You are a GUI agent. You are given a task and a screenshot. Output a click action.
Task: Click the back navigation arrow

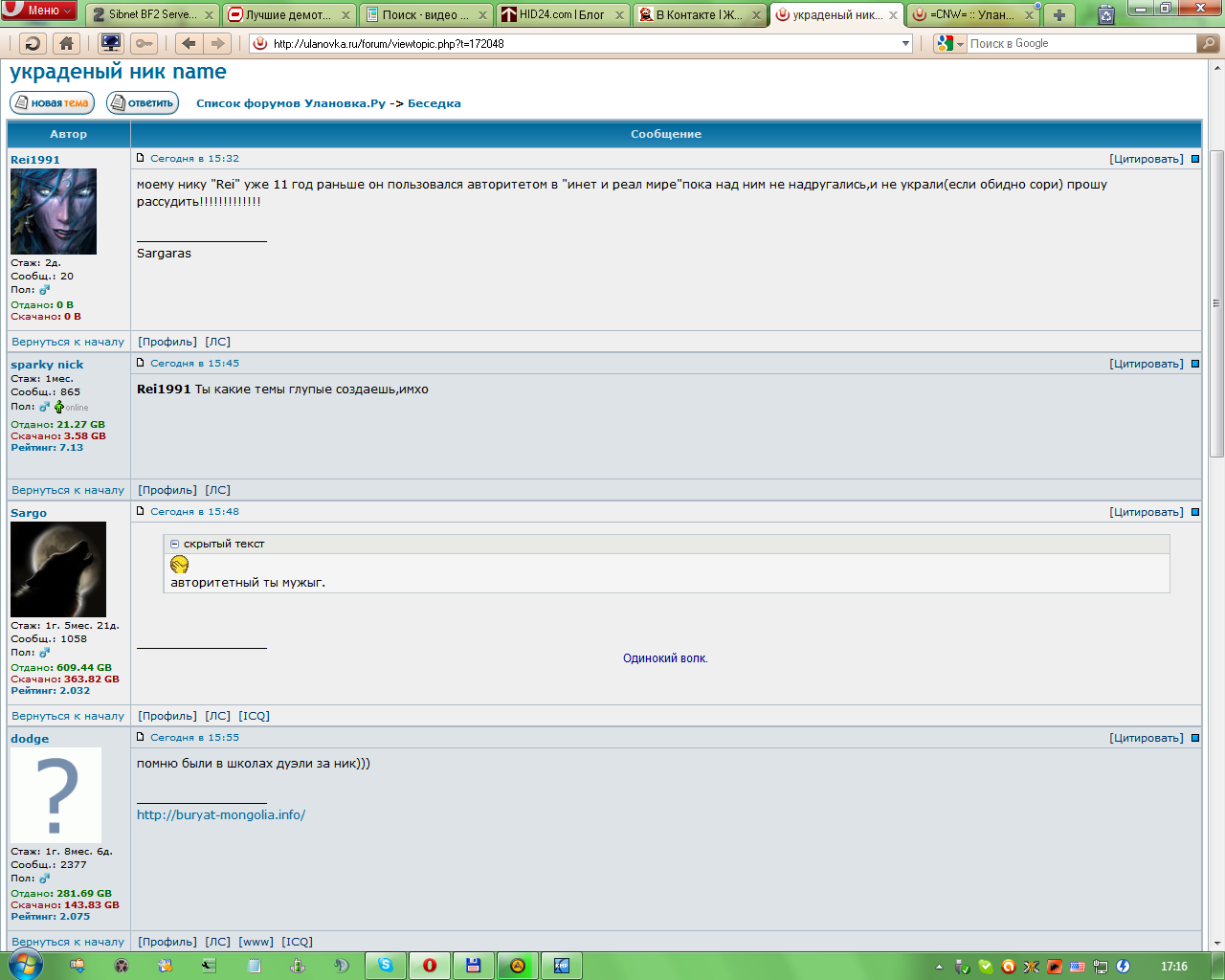[189, 43]
